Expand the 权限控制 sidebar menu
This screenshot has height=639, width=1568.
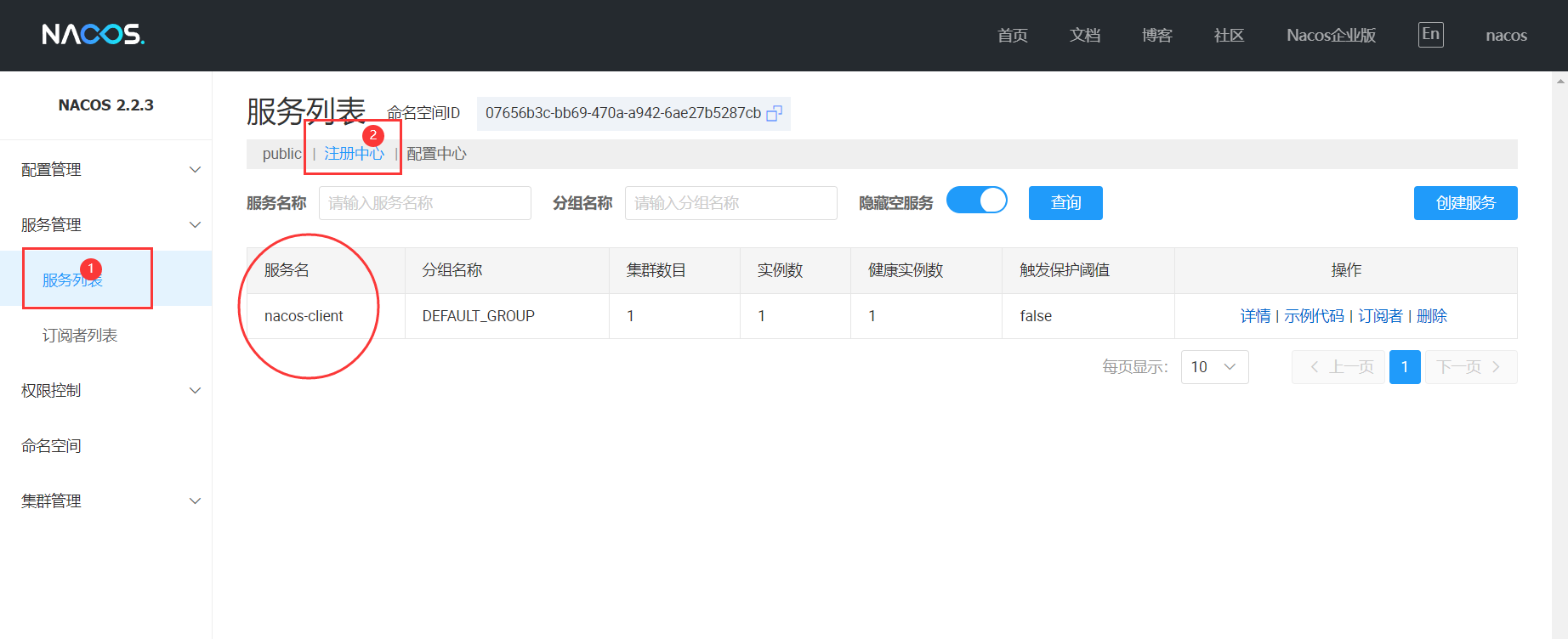(x=105, y=391)
